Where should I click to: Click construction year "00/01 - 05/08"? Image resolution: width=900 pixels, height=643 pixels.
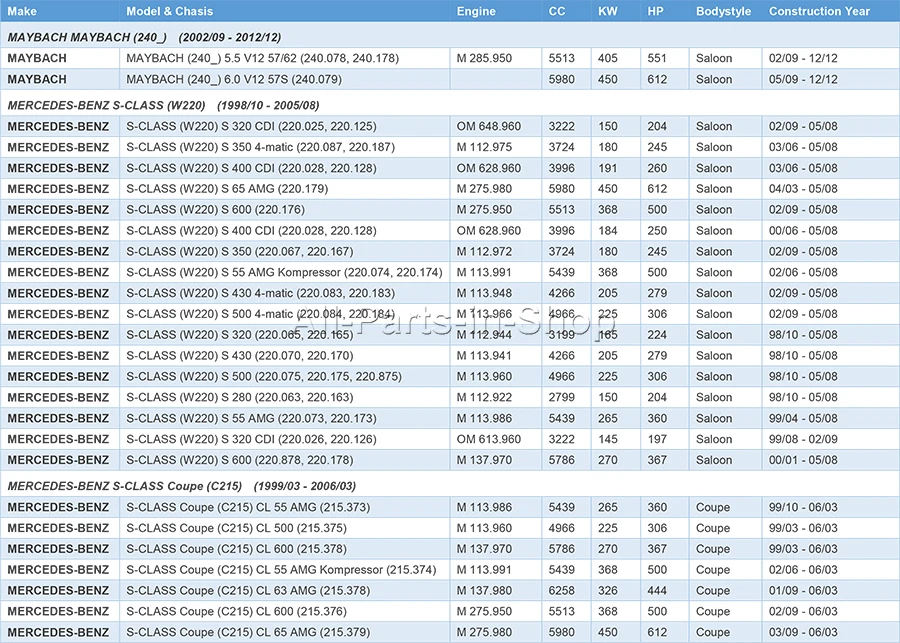click(803, 460)
